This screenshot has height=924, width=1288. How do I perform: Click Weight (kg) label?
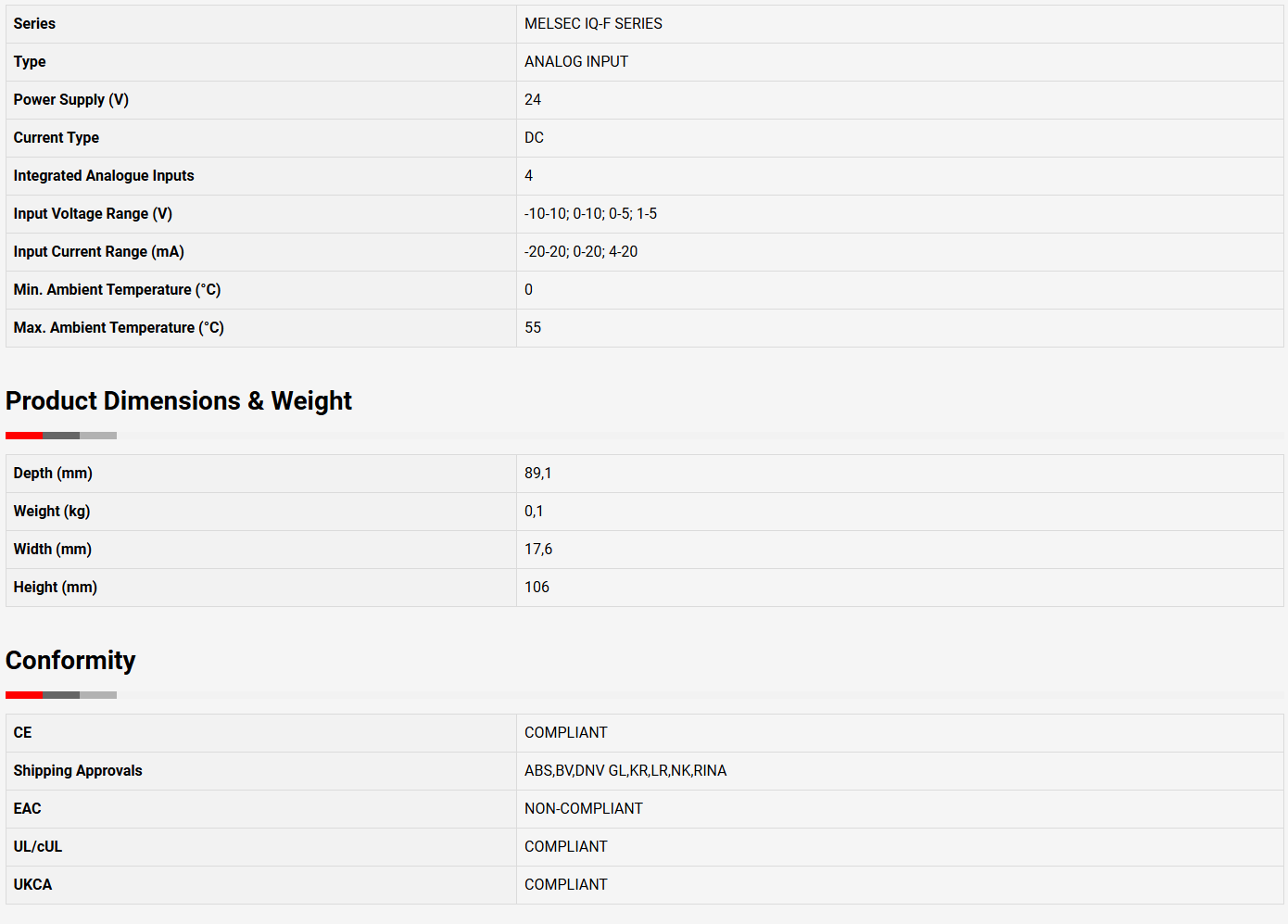52,512
